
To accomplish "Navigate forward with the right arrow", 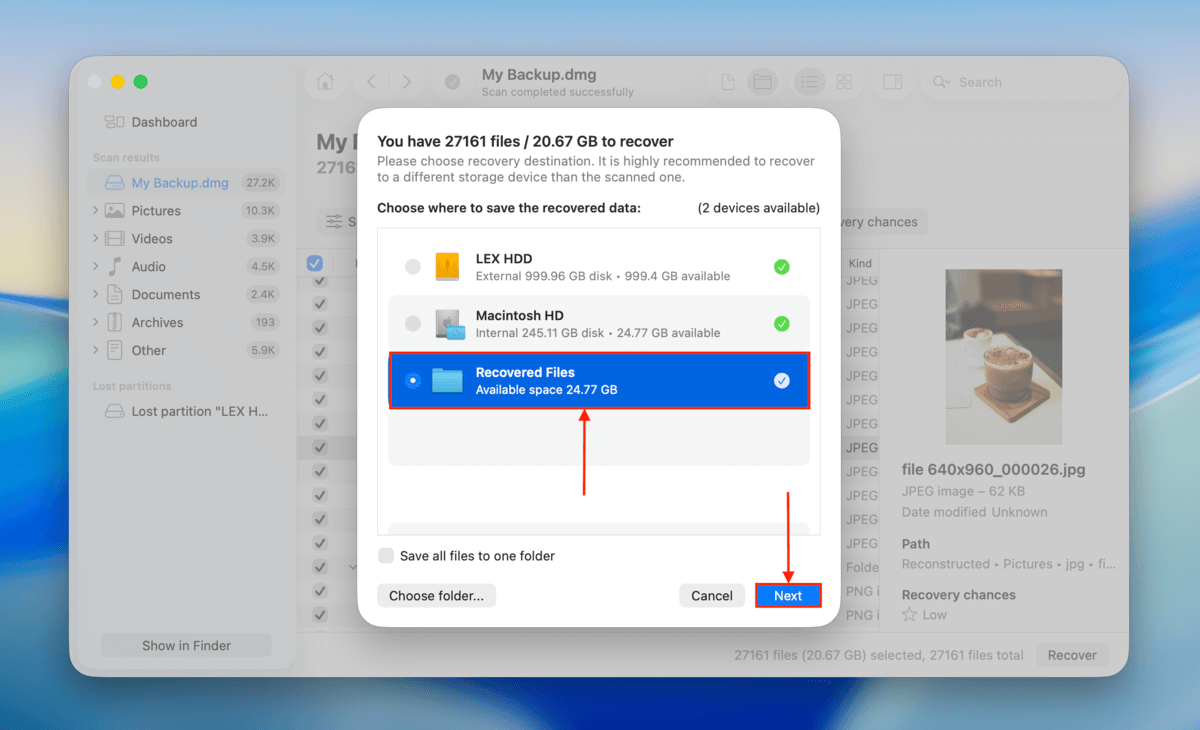I will click(406, 82).
